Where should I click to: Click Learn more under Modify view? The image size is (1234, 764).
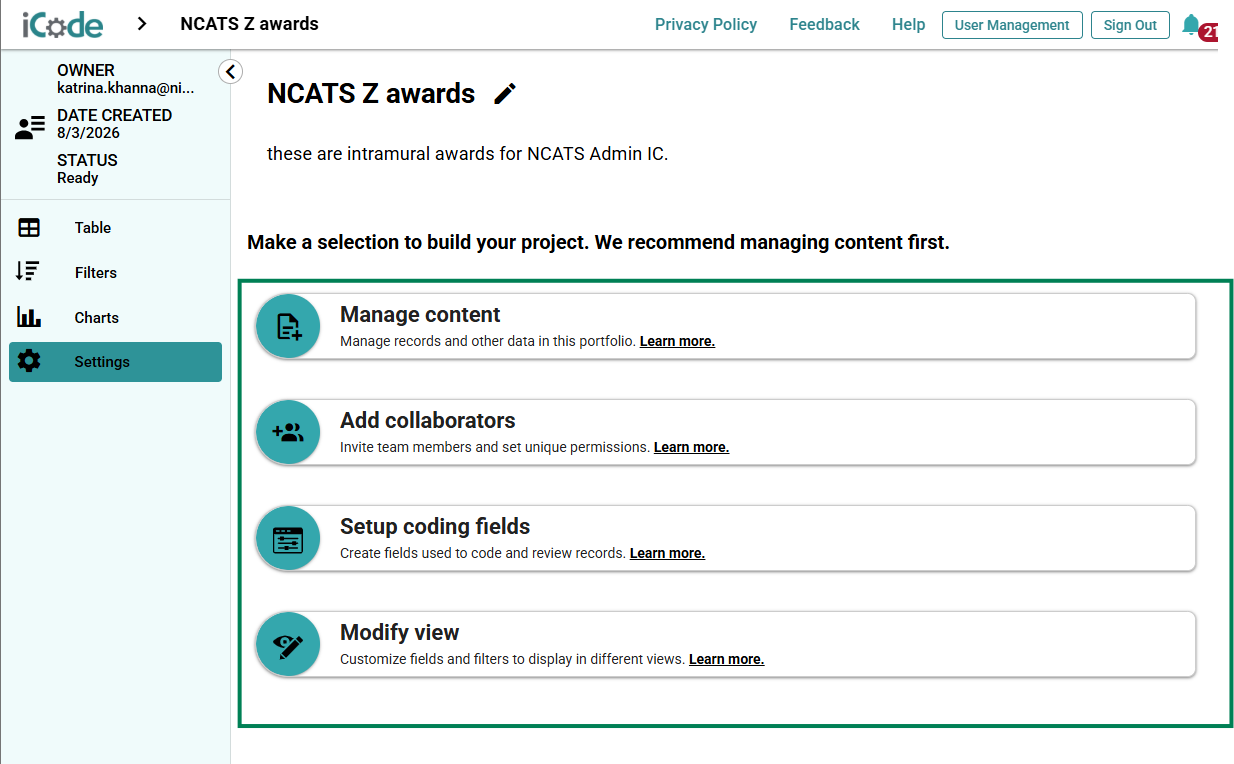tap(726, 659)
